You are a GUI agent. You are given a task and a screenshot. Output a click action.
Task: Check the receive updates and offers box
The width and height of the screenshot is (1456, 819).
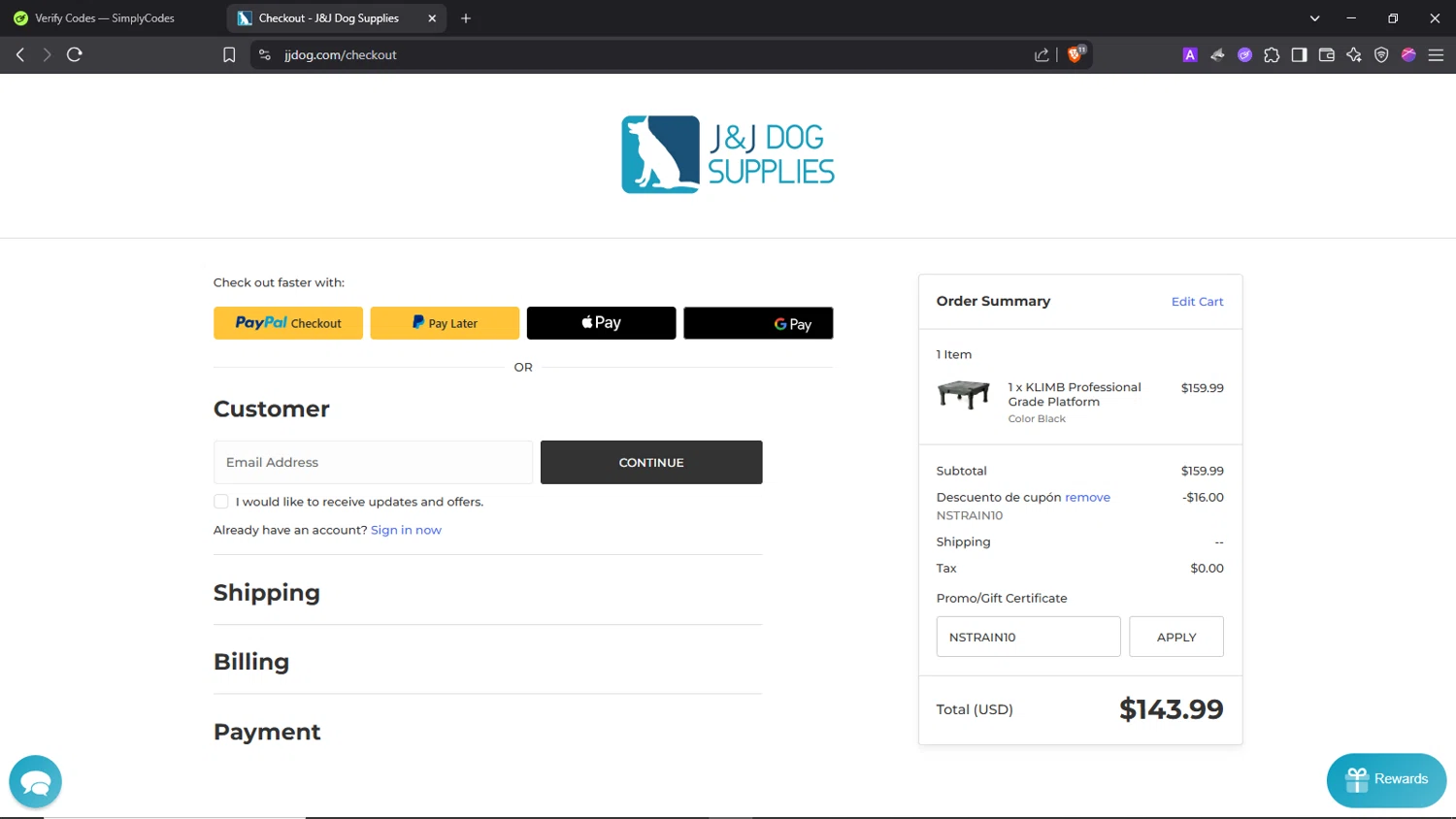221,502
